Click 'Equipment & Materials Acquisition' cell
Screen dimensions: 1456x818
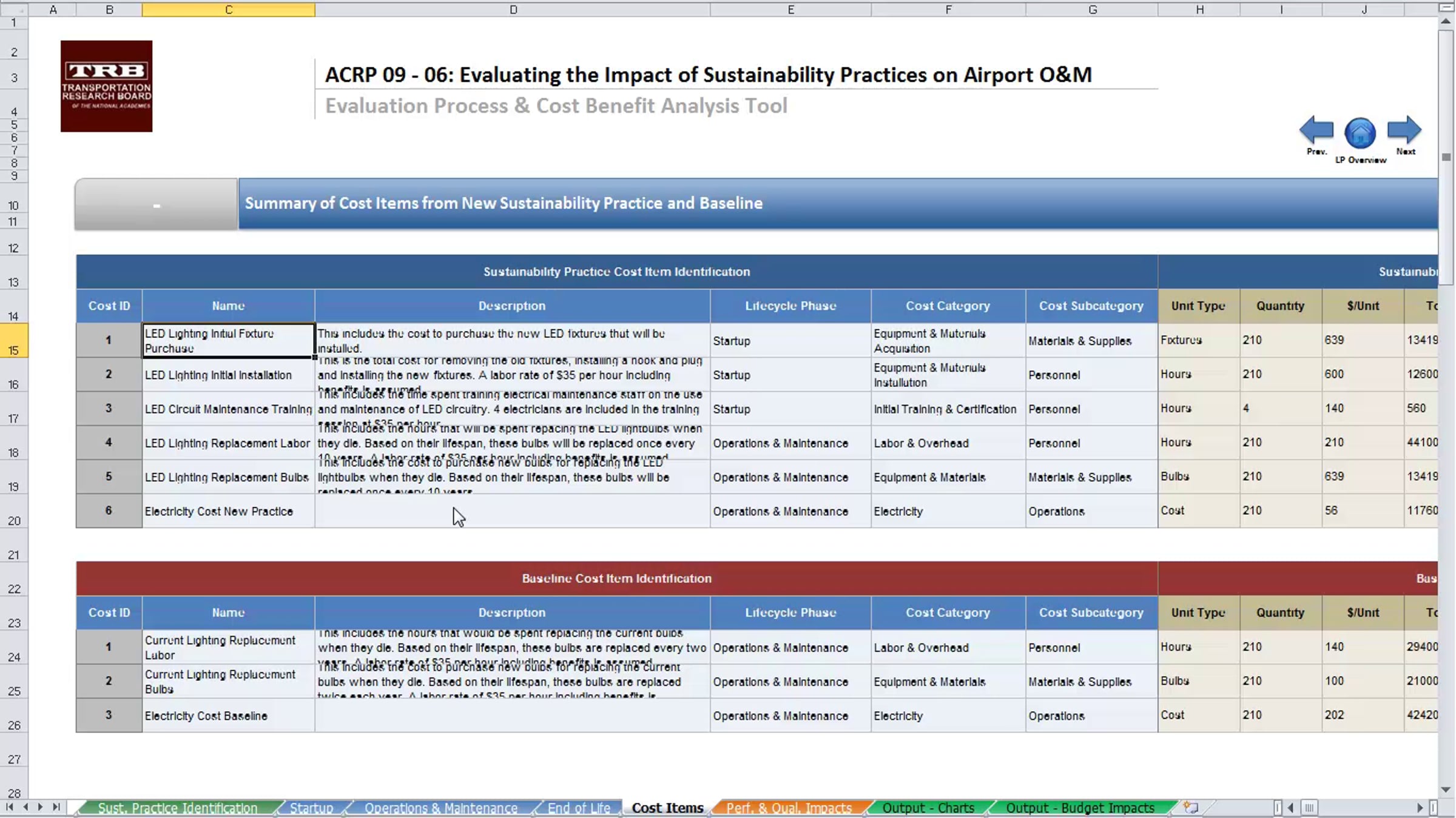(948, 341)
